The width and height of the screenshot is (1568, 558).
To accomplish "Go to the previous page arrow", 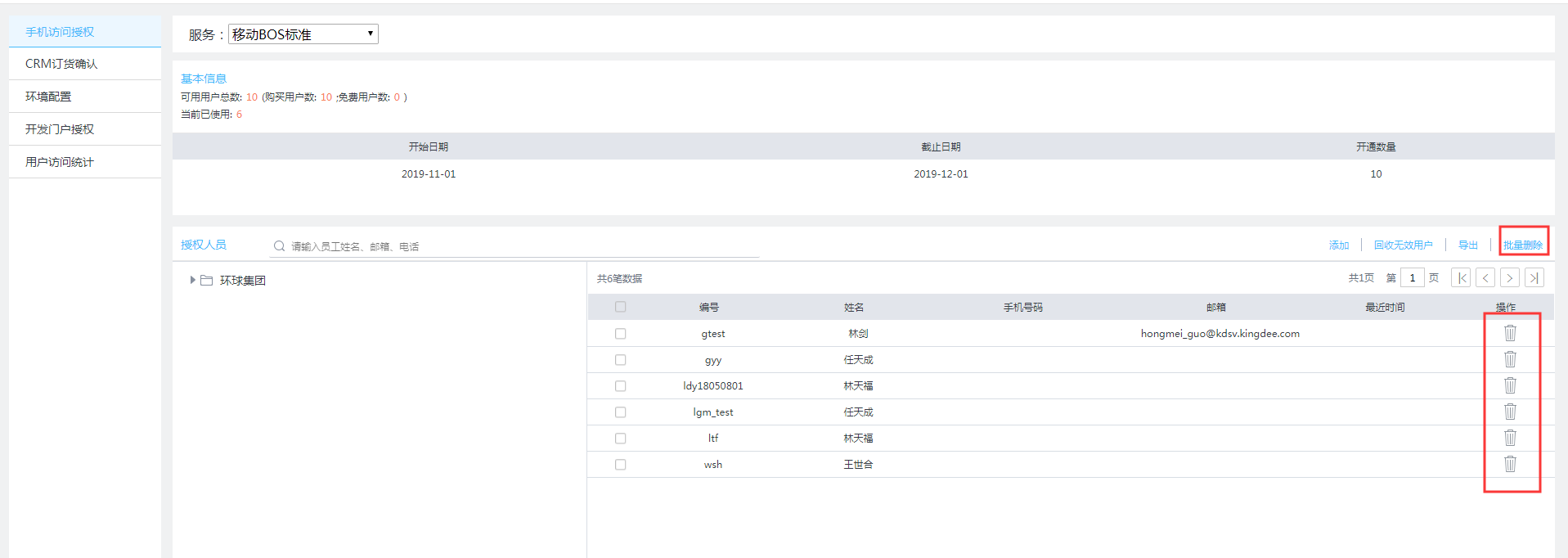I will tap(1485, 278).
